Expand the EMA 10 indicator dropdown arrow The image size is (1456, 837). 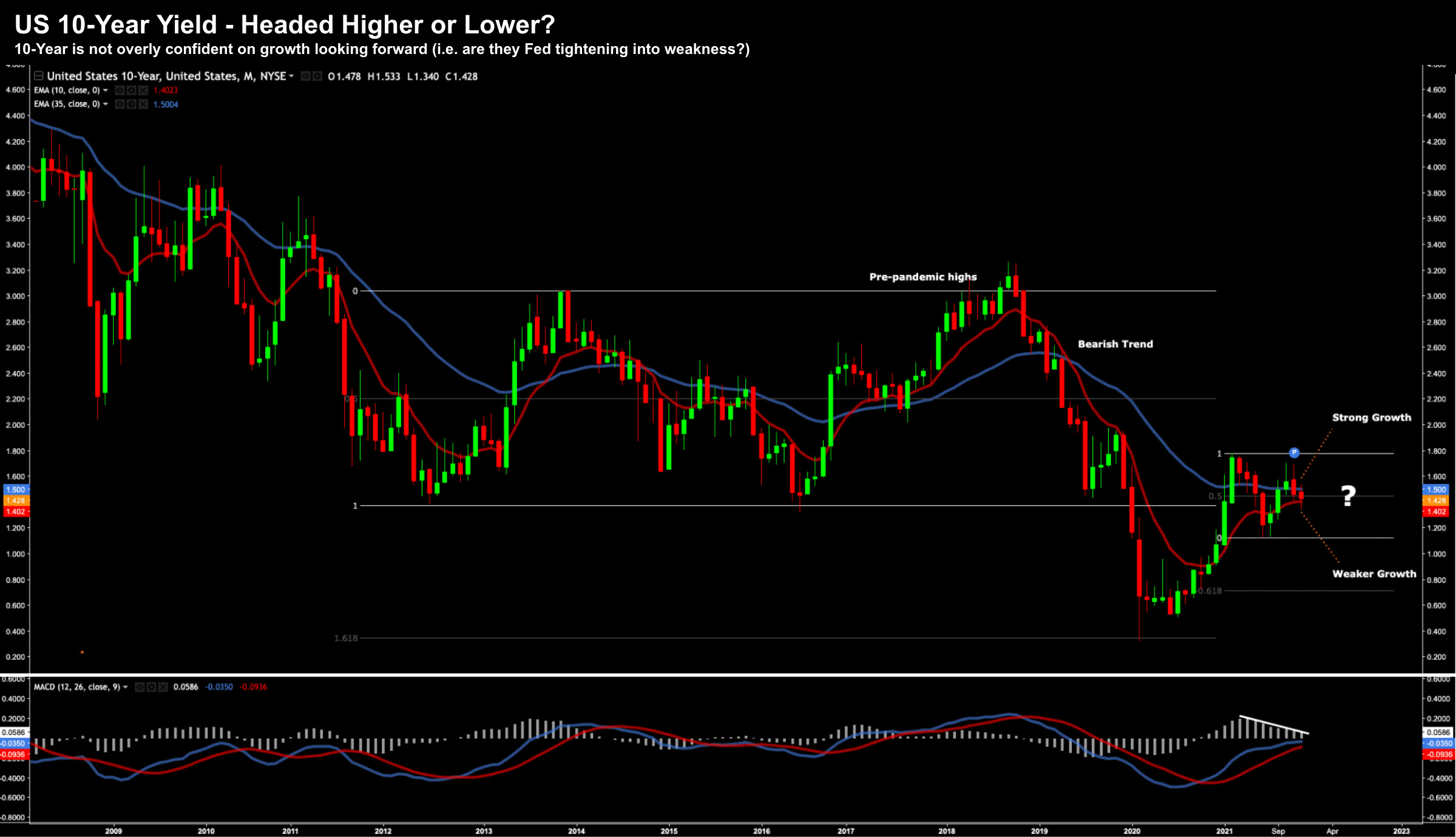coord(106,90)
